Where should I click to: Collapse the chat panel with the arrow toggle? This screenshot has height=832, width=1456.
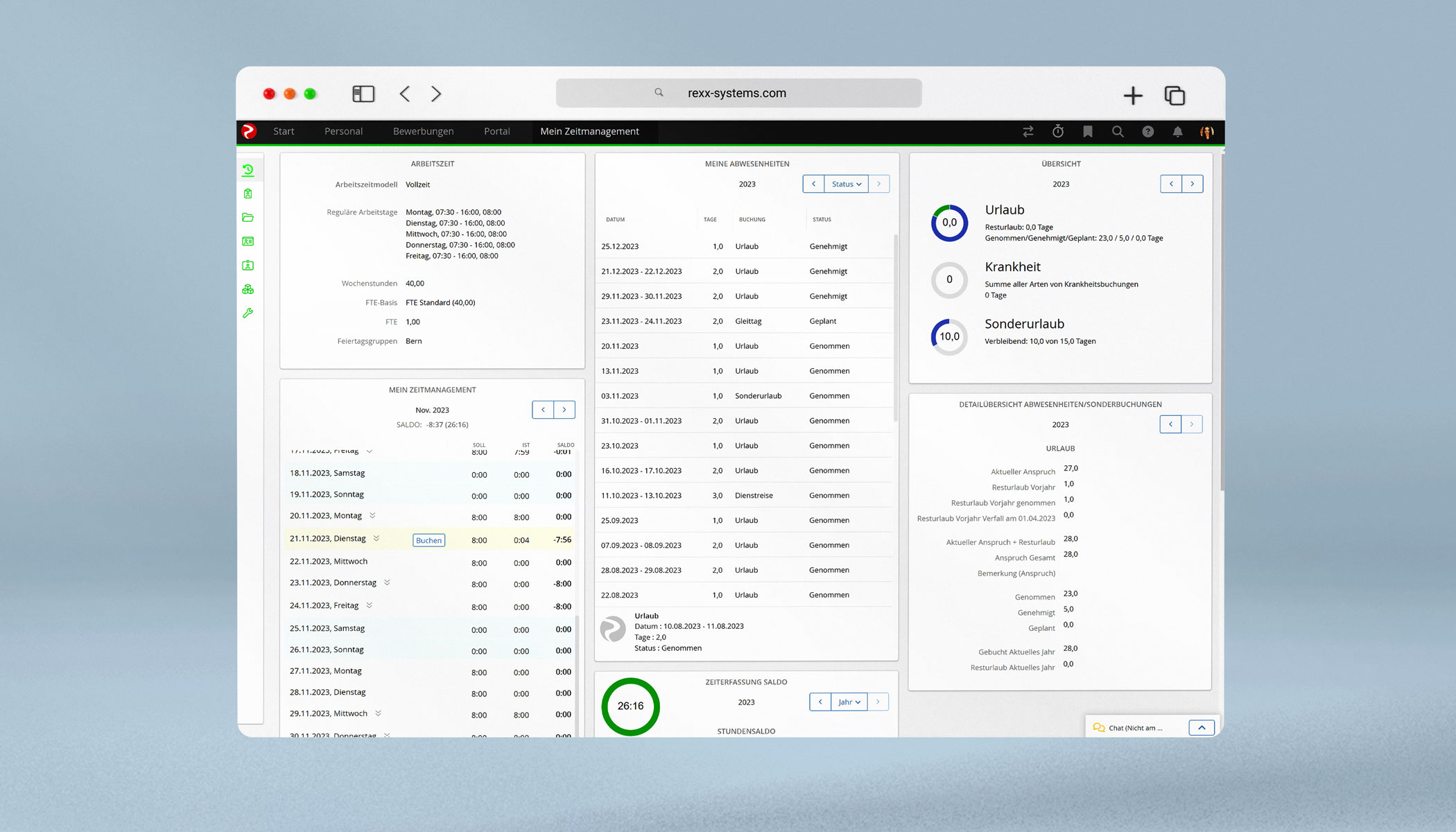[1202, 727]
